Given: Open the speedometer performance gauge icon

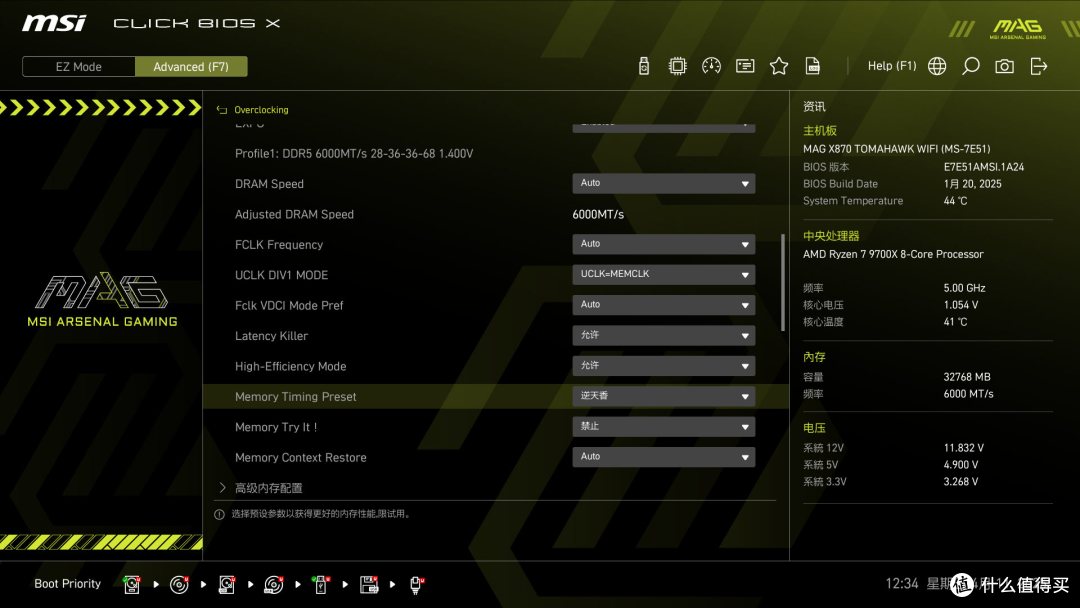Looking at the screenshot, I should [711, 66].
